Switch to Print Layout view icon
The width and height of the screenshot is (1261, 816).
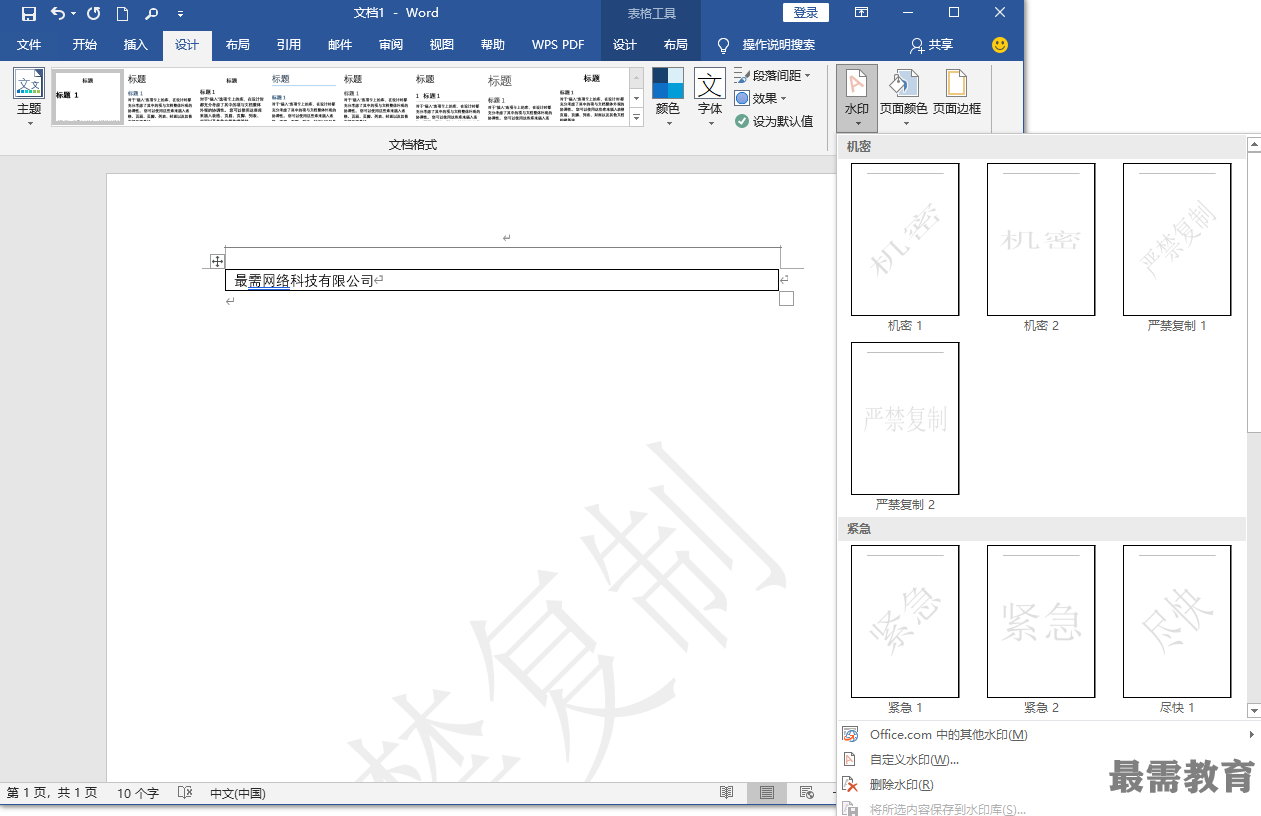(x=766, y=793)
